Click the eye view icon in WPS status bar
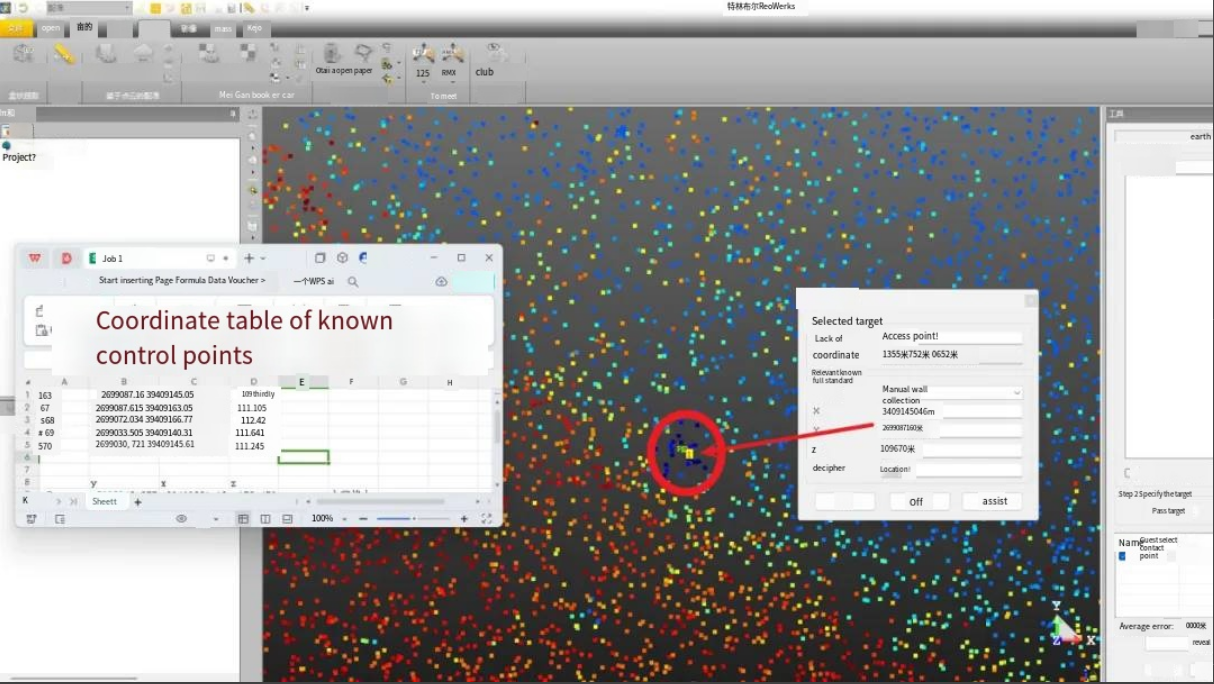Image resolution: width=1214 pixels, height=684 pixels. (181, 519)
